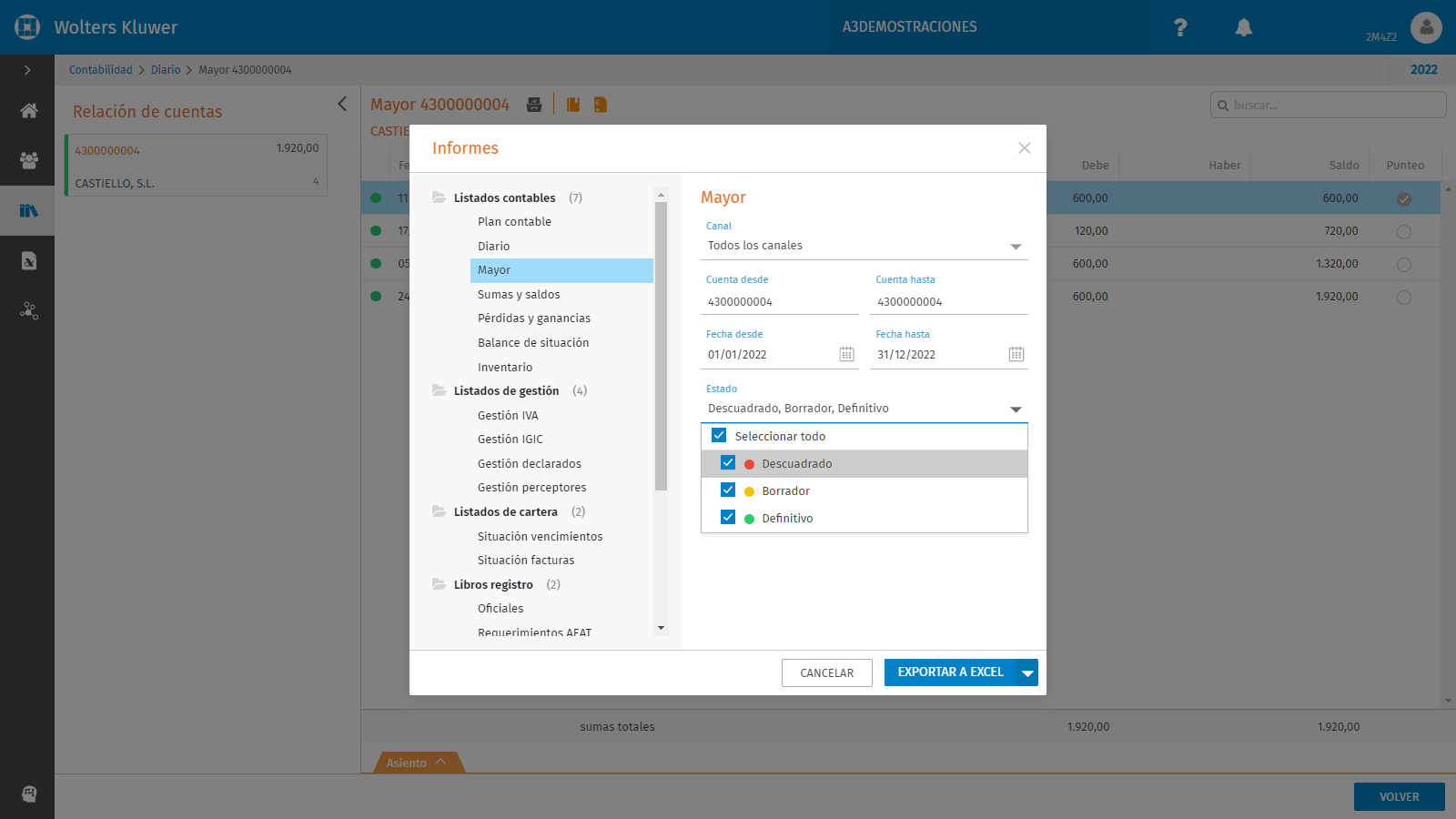Open the Fecha hasta calendar picker

tap(1016, 354)
